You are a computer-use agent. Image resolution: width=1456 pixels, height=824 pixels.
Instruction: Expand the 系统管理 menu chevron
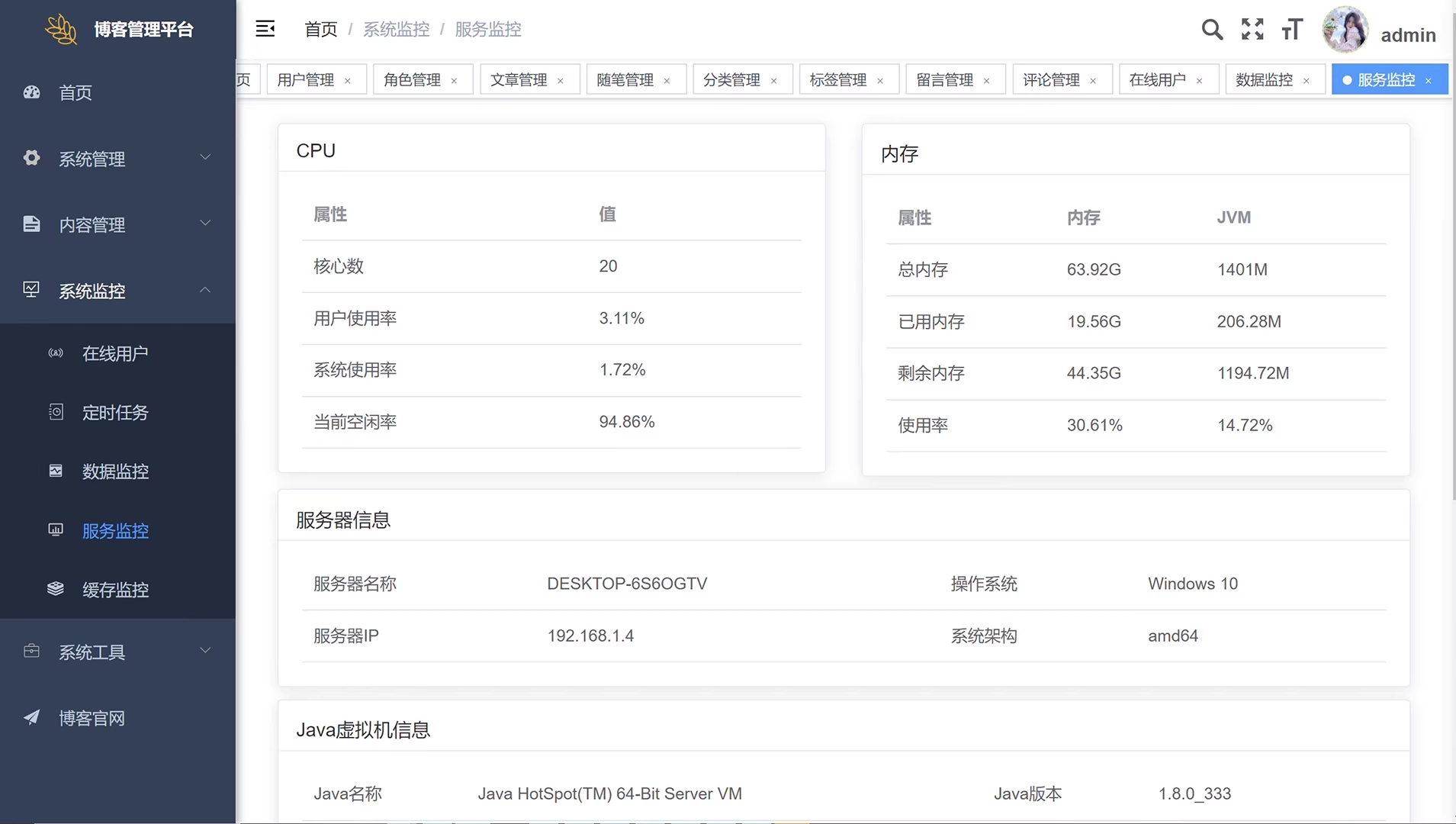(x=205, y=157)
